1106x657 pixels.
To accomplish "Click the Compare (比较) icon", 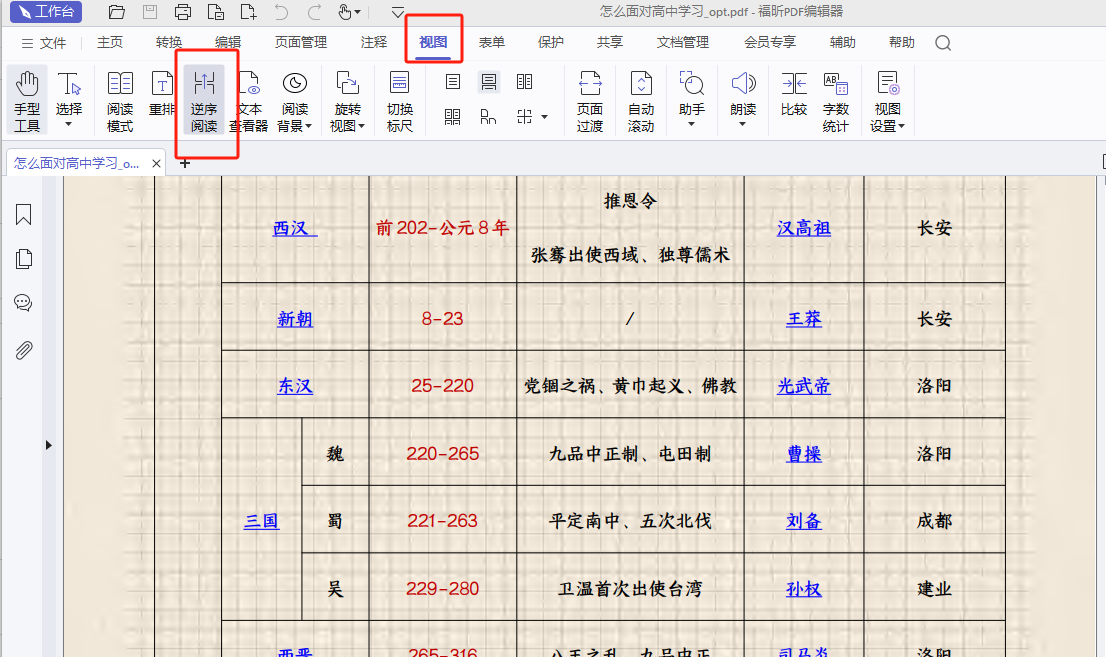I will tap(794, 100).
